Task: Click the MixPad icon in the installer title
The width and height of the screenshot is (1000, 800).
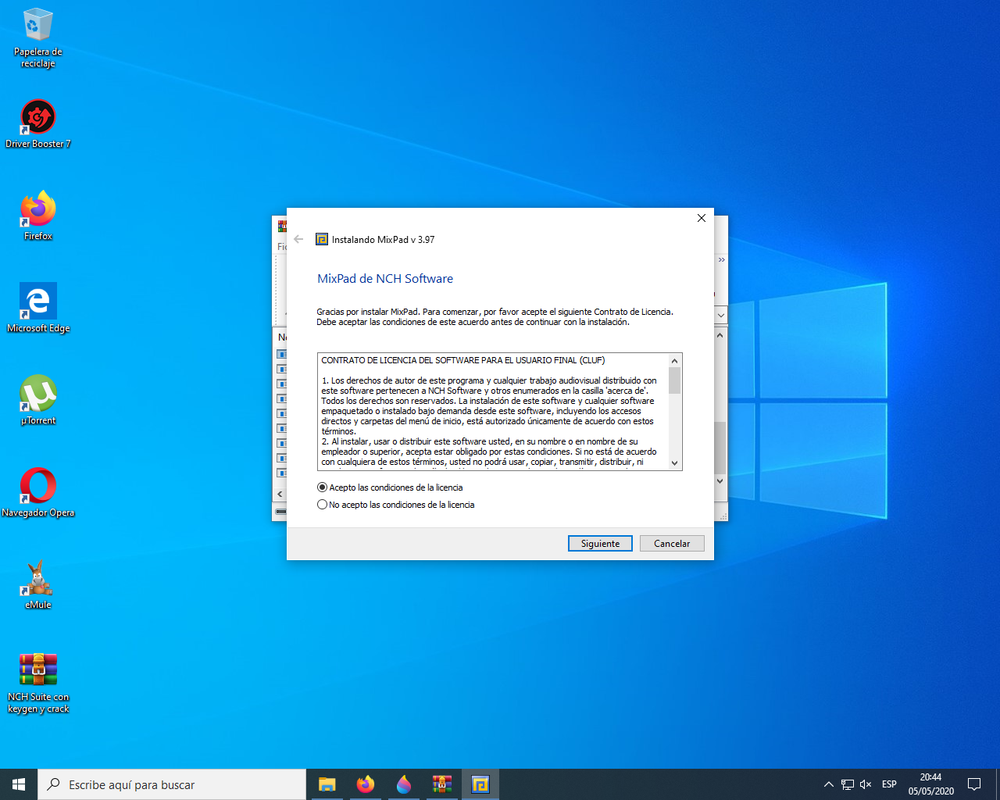Action: click(x=322, y=240)
